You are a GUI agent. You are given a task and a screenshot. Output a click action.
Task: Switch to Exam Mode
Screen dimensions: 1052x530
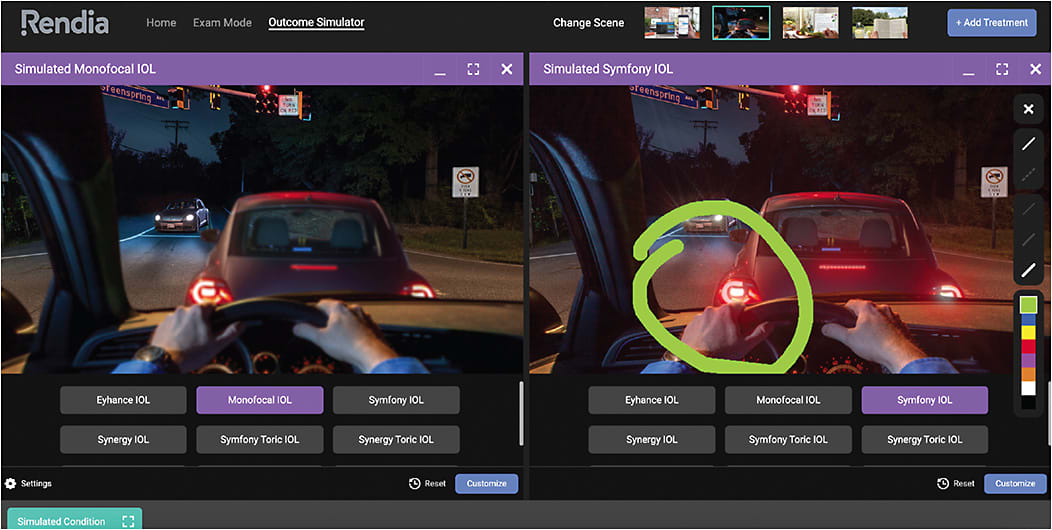222,23
